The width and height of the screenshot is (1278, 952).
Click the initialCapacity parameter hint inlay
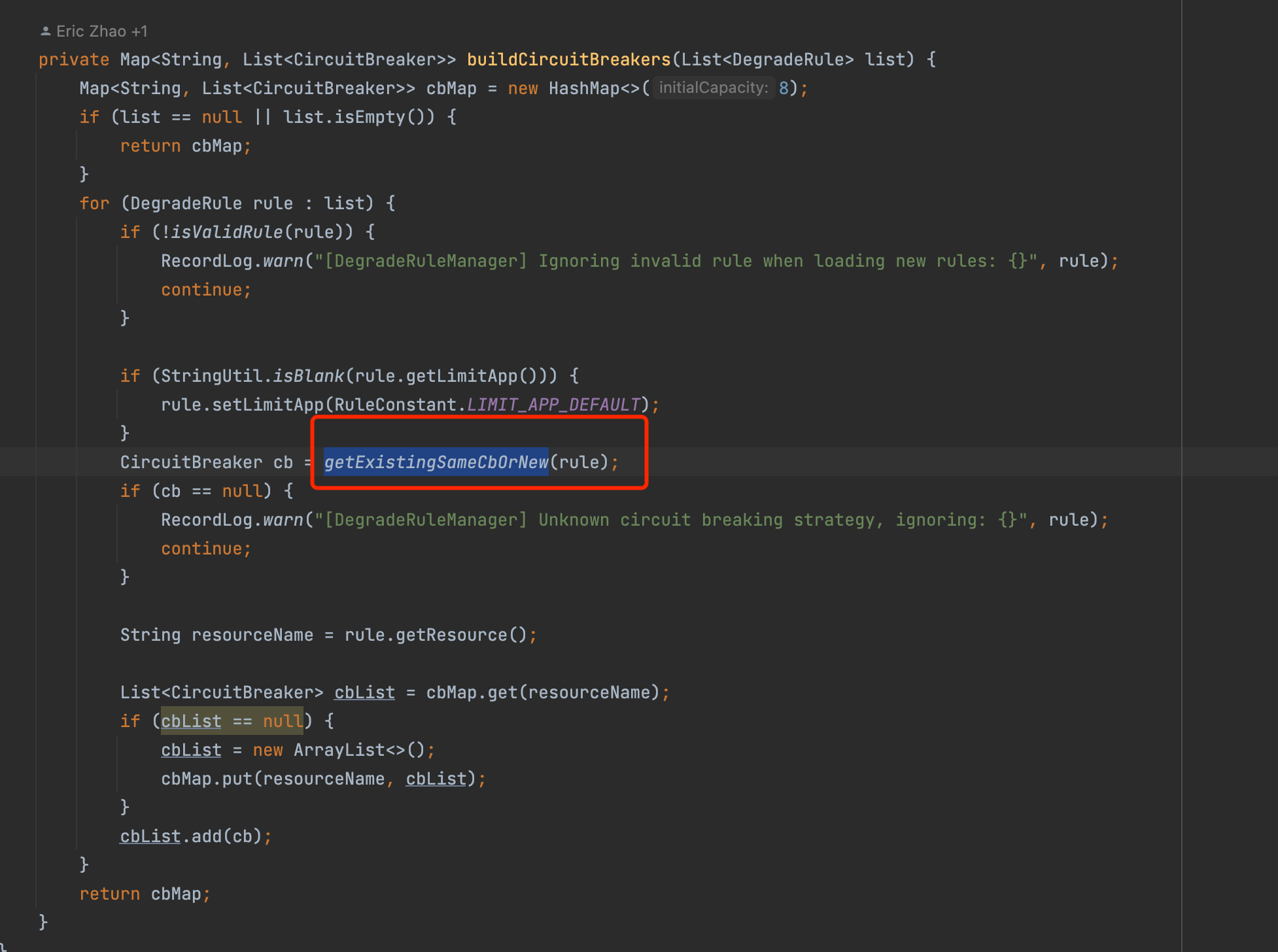point(713,88)
